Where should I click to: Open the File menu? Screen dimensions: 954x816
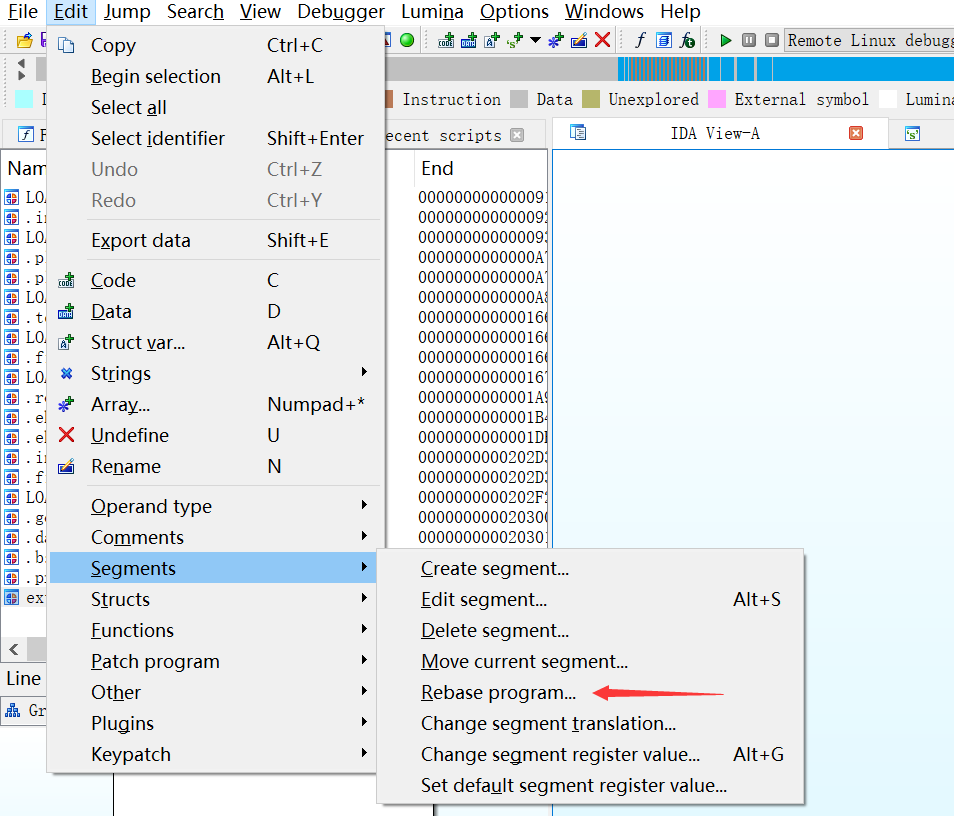click(x=23, y=12)
